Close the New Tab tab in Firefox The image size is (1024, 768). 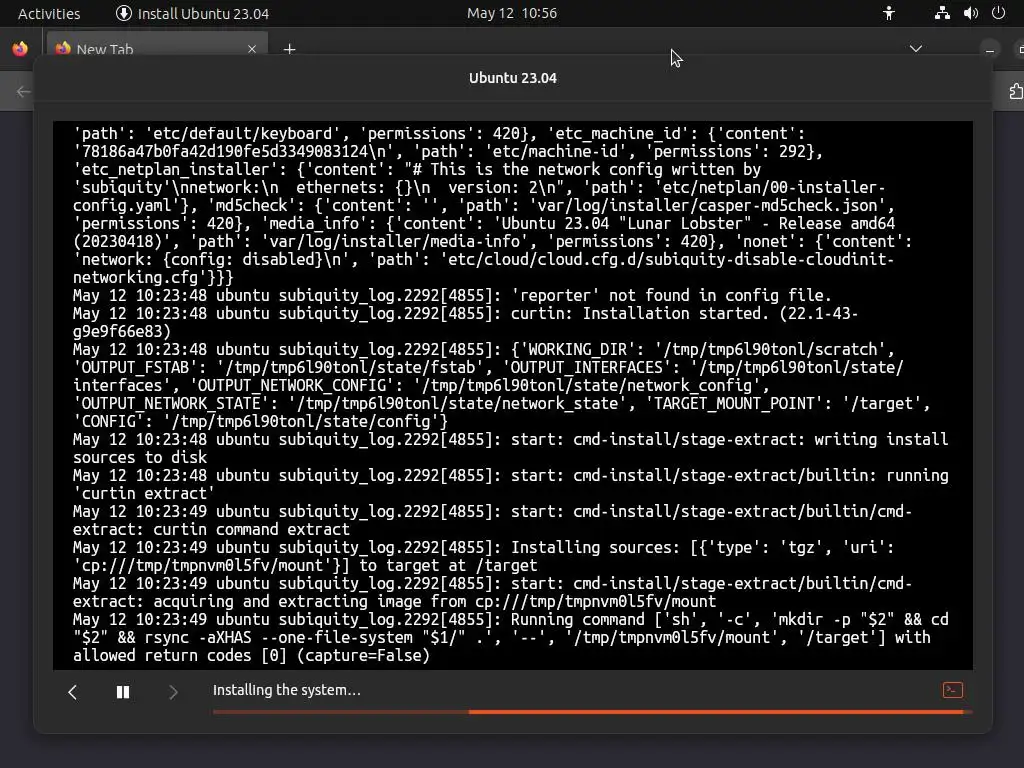252,49
